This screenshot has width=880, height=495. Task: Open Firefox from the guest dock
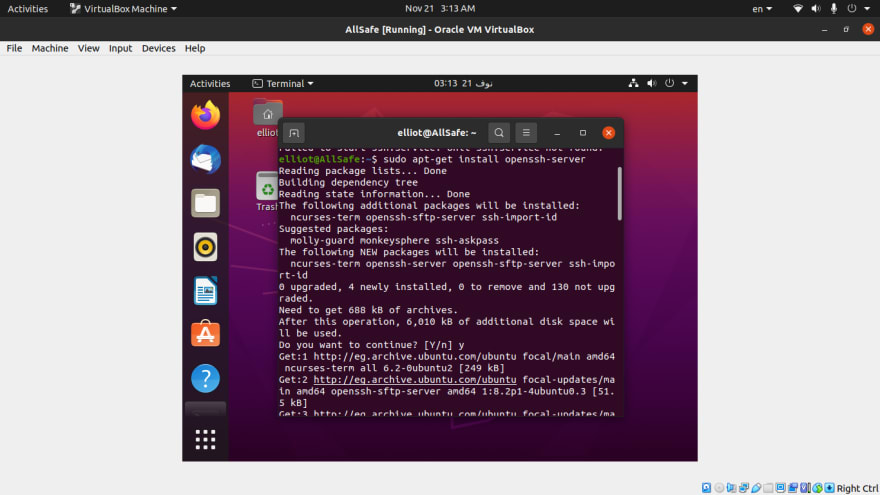(x=205, y=115)
